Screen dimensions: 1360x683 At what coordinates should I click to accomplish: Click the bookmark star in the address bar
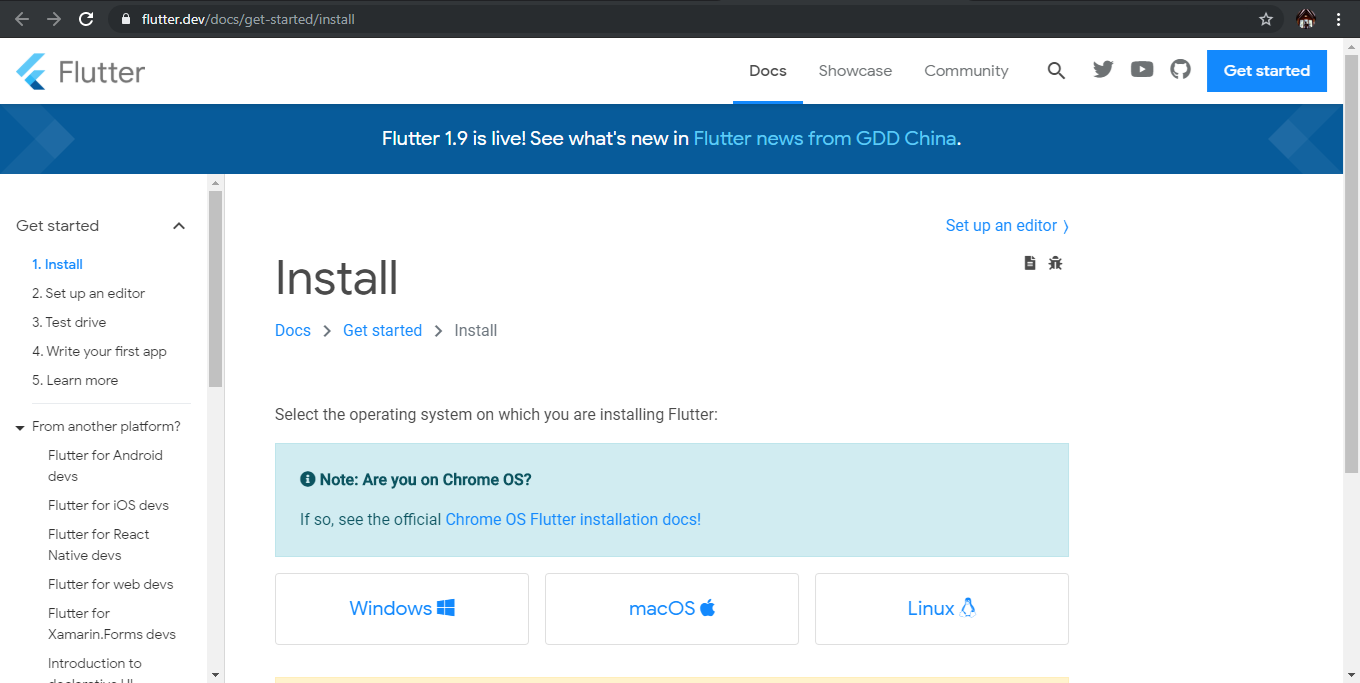[1266, 18]
